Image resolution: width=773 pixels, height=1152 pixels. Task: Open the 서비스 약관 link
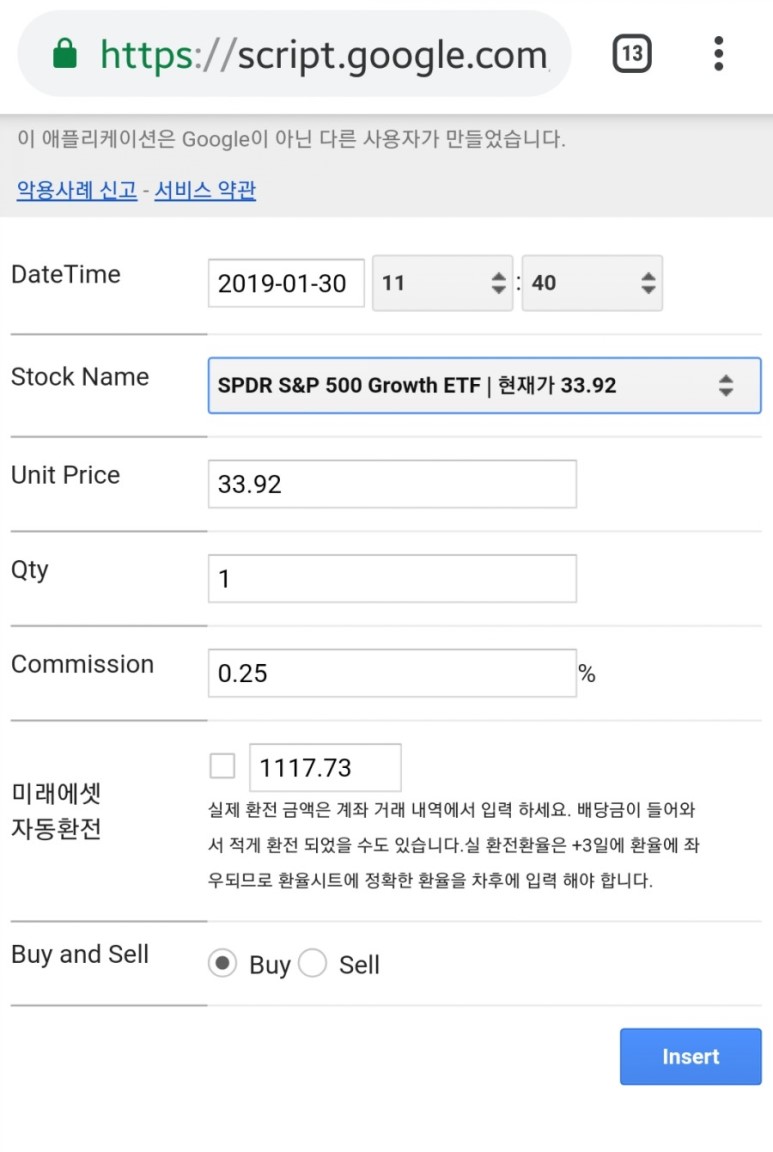[205, 190]
